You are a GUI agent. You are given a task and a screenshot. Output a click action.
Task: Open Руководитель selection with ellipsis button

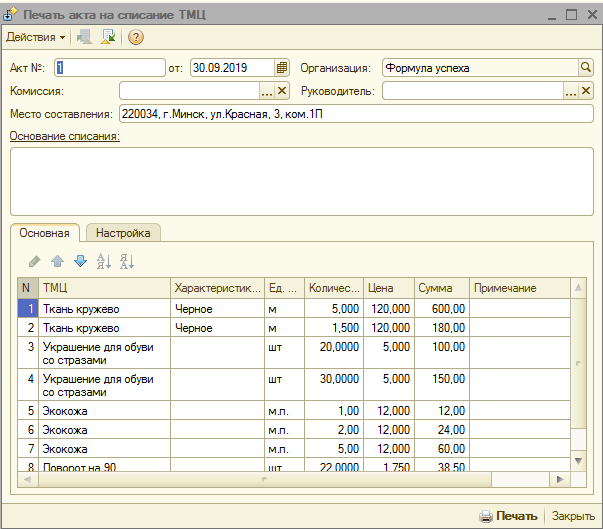[570, 91]
